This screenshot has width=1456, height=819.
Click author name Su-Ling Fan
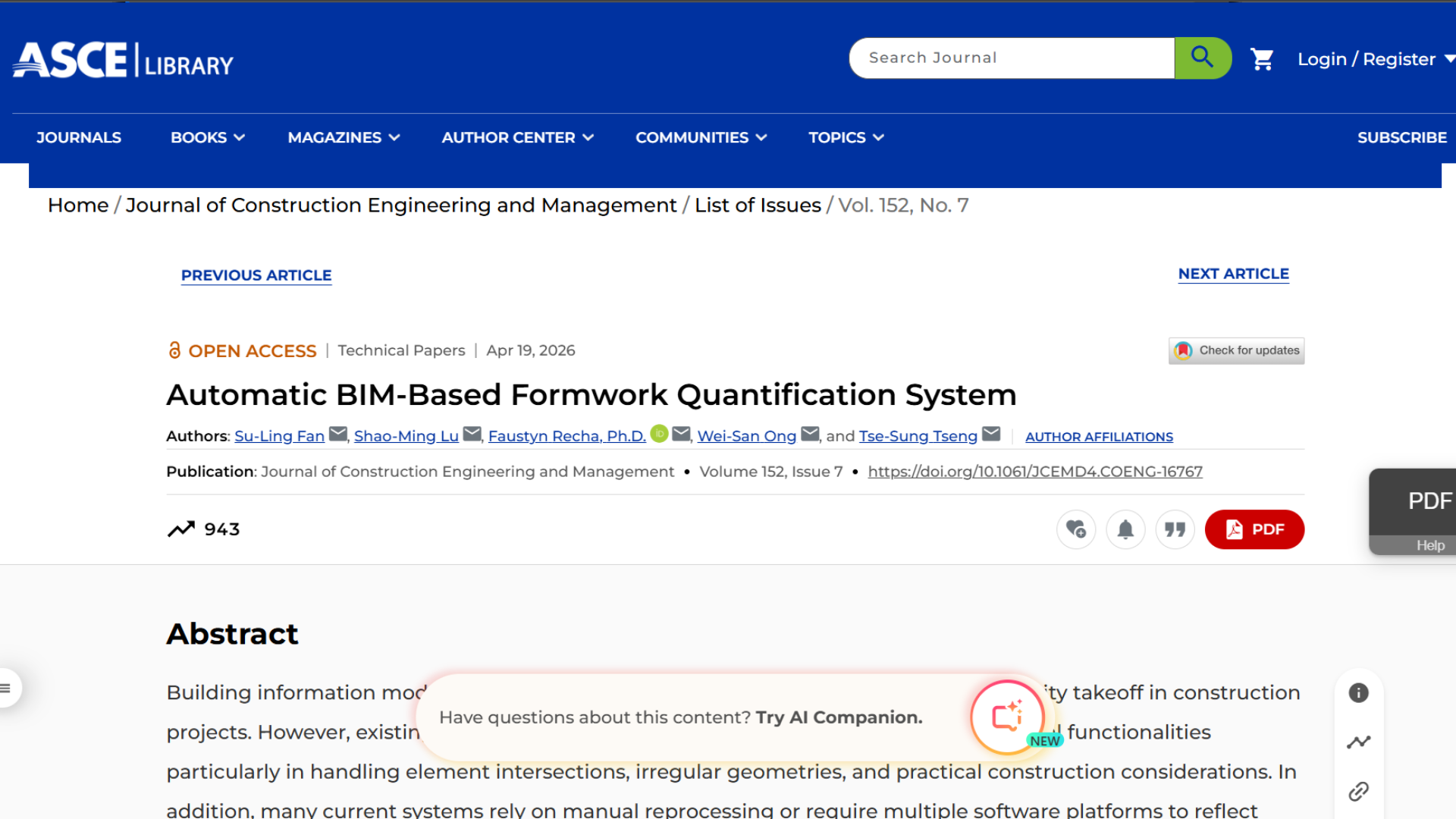click(279, 436)
